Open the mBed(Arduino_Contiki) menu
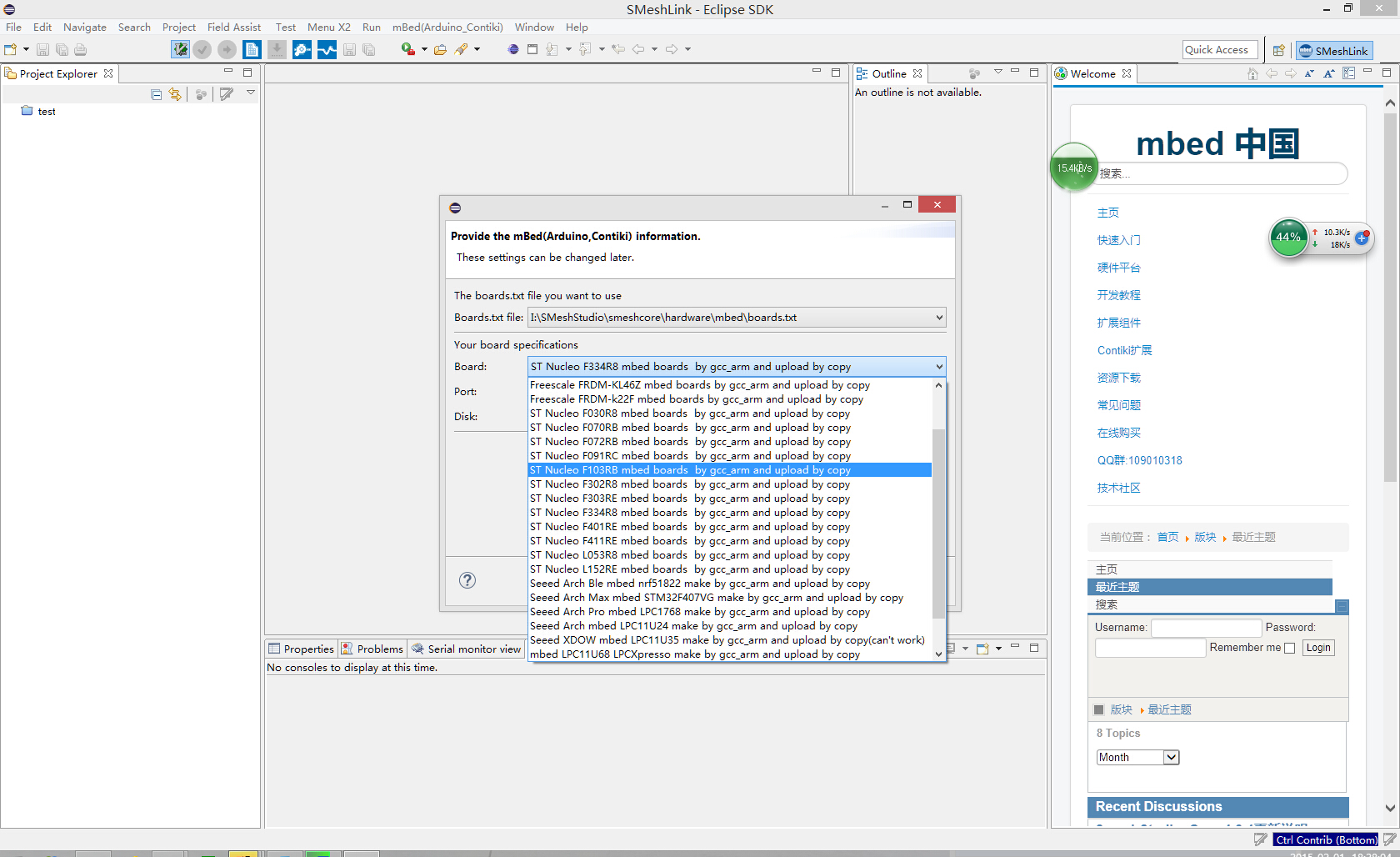This screenshot has width=1400, height=857. pos(447,28)
